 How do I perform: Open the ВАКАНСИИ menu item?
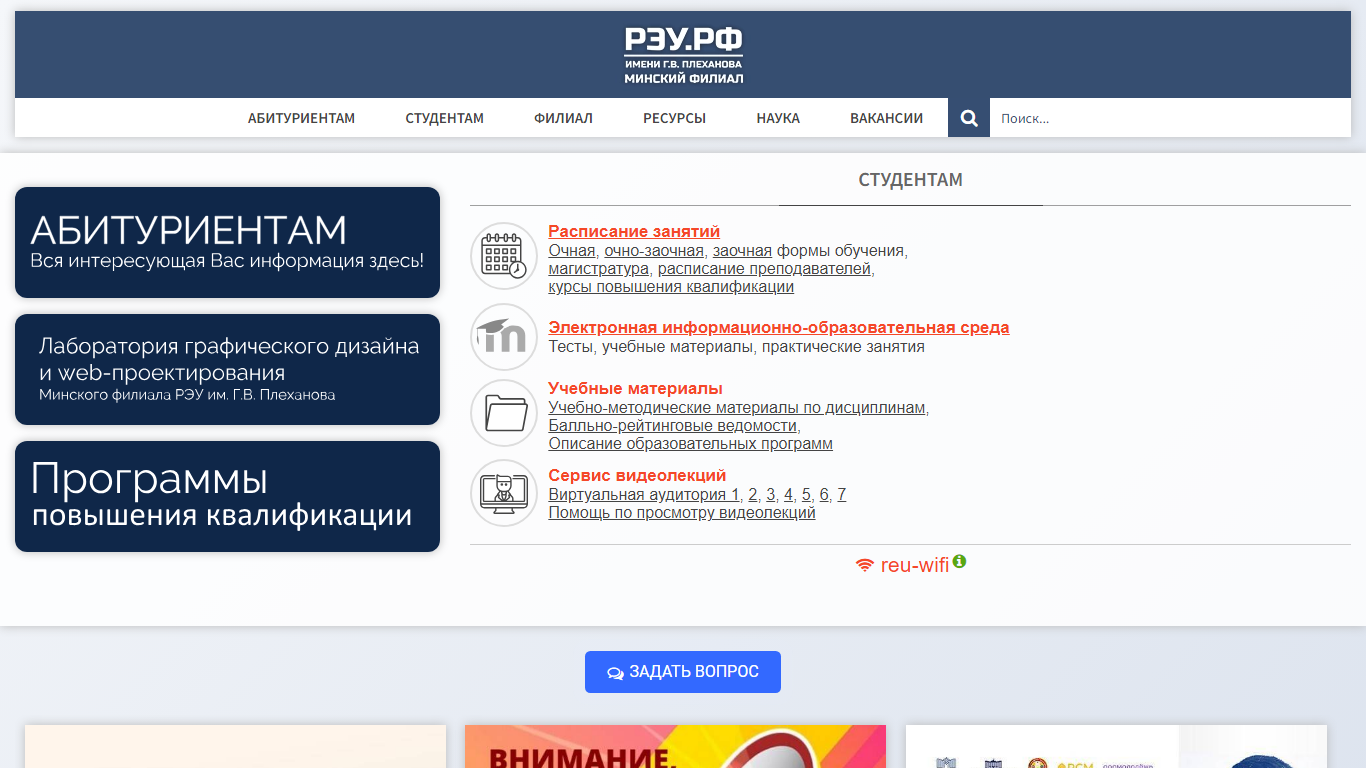point(887,118)
